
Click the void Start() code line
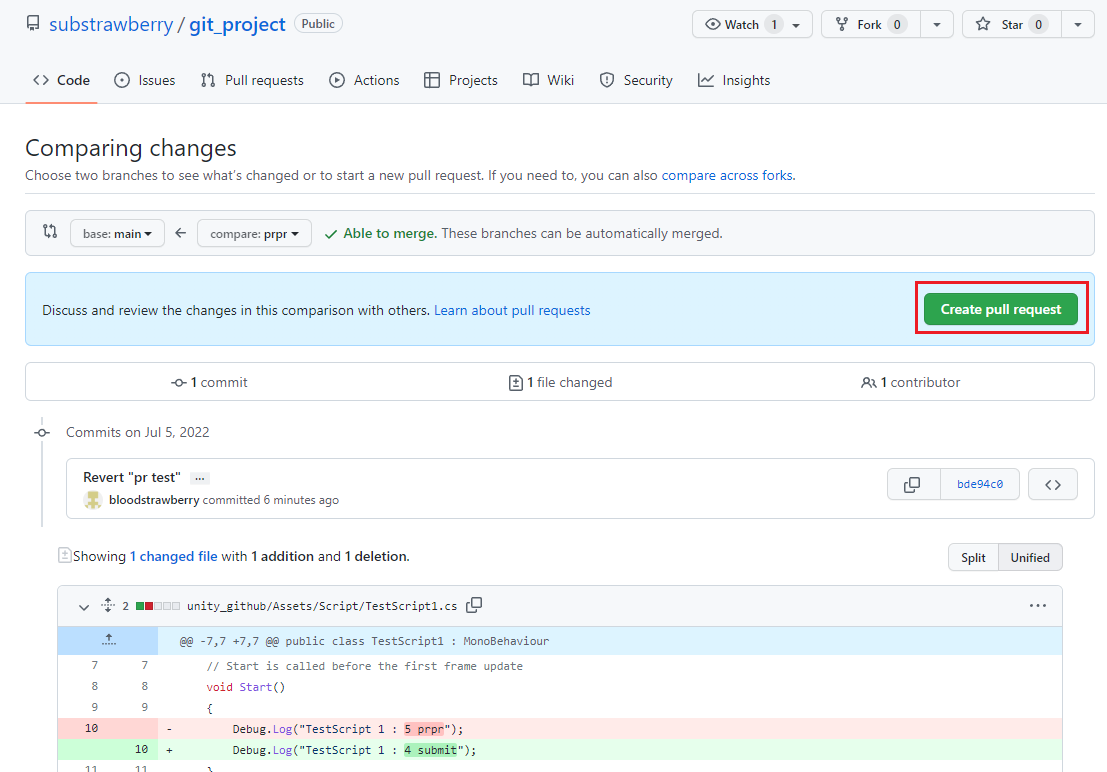246,687
